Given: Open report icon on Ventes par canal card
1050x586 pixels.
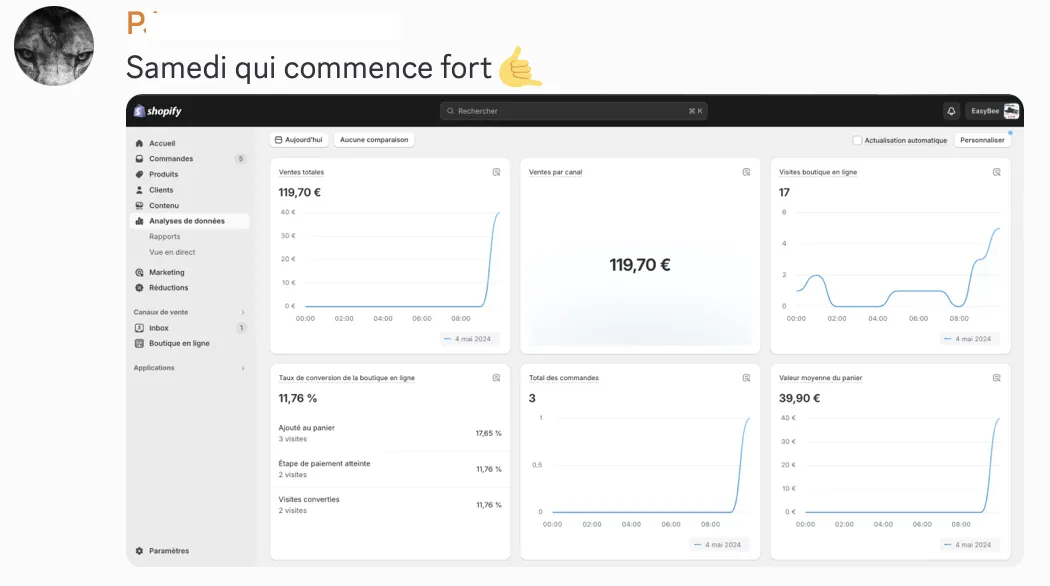Looking at the screenshot, I should coord(746,172).
